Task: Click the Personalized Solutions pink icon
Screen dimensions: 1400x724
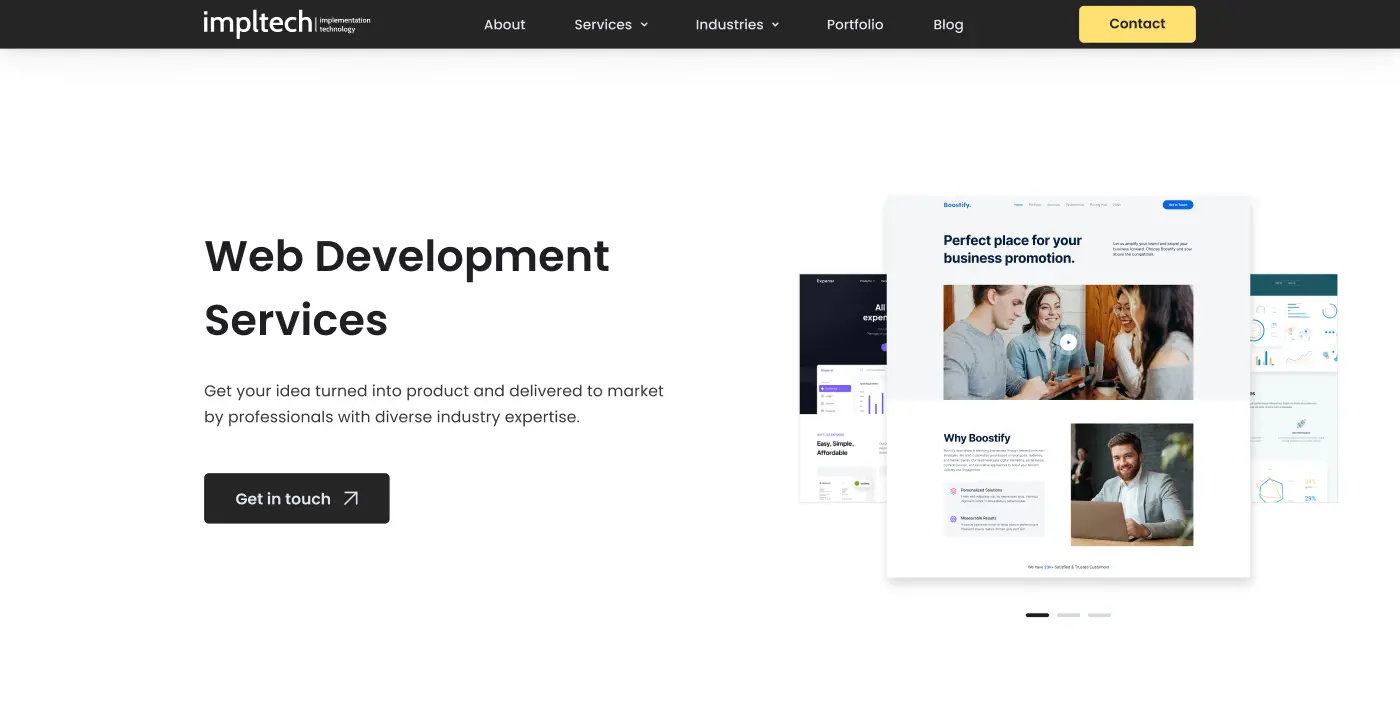Action: [952, 491]
